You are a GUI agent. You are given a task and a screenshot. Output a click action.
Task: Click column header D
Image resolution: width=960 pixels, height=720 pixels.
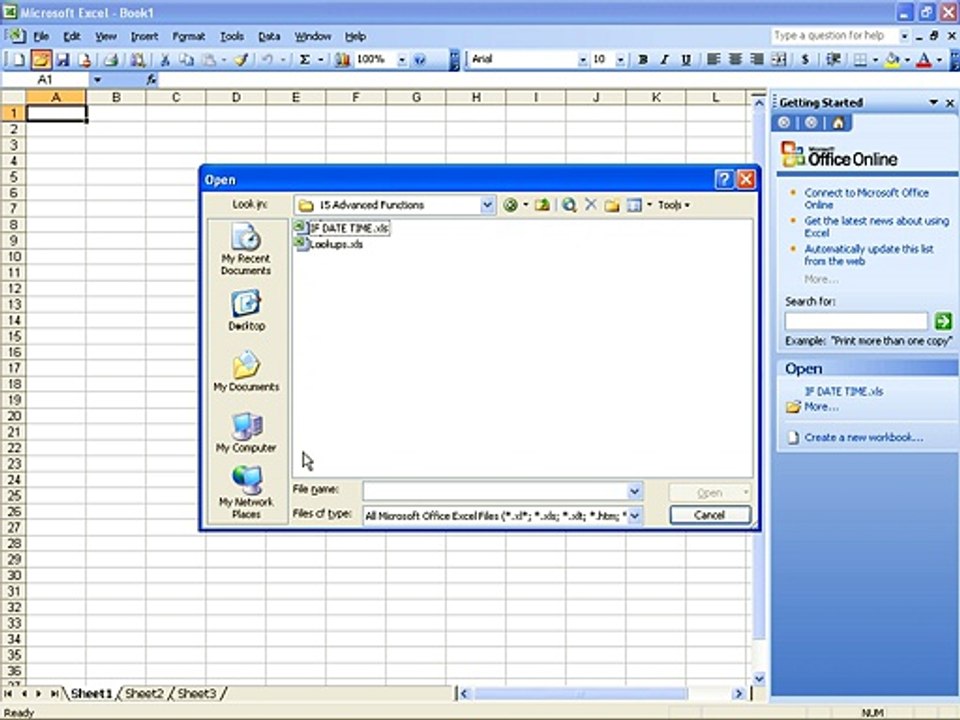point(236,97)
